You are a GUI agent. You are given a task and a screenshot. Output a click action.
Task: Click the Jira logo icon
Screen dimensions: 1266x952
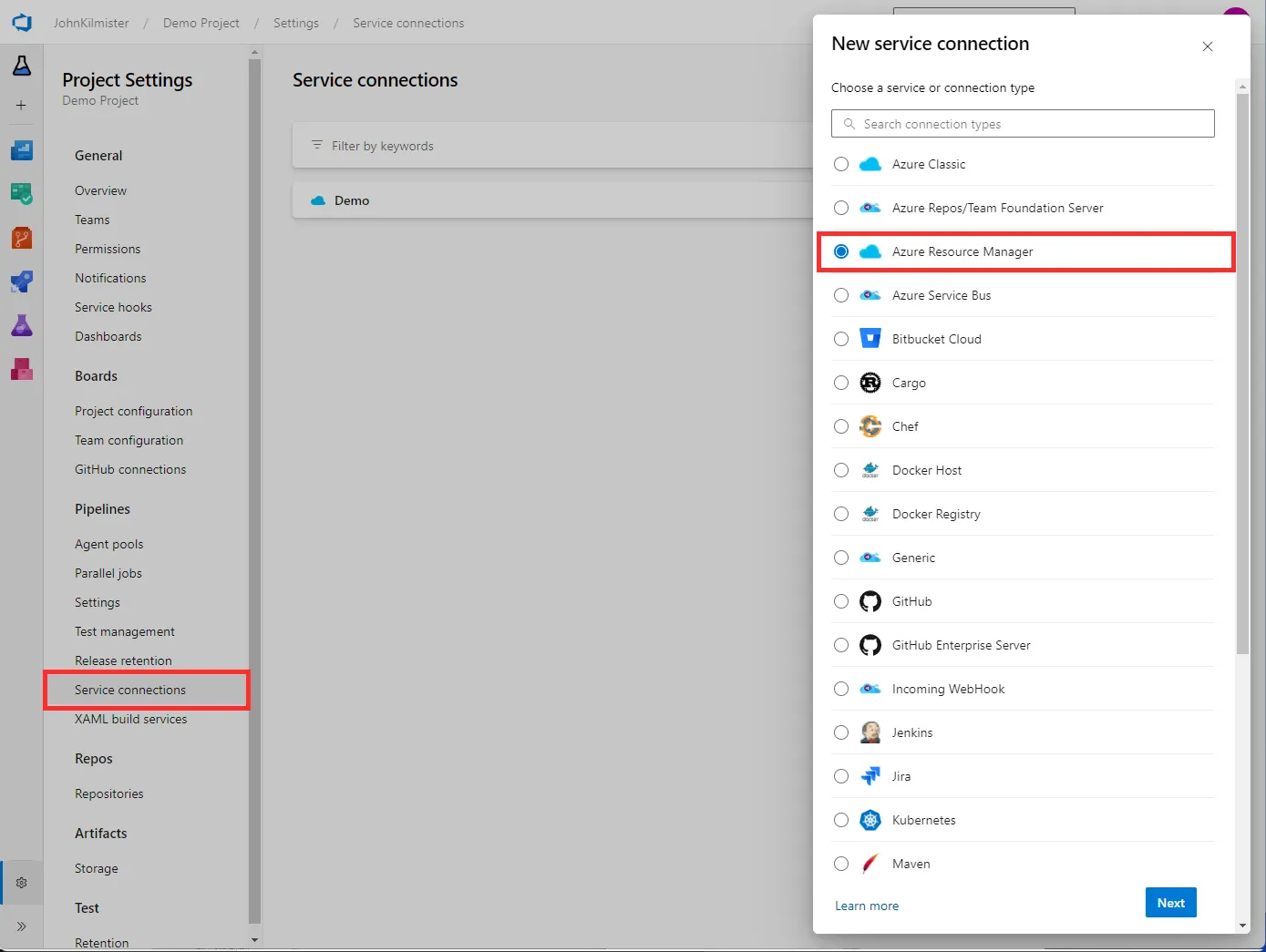pos(870,776)
